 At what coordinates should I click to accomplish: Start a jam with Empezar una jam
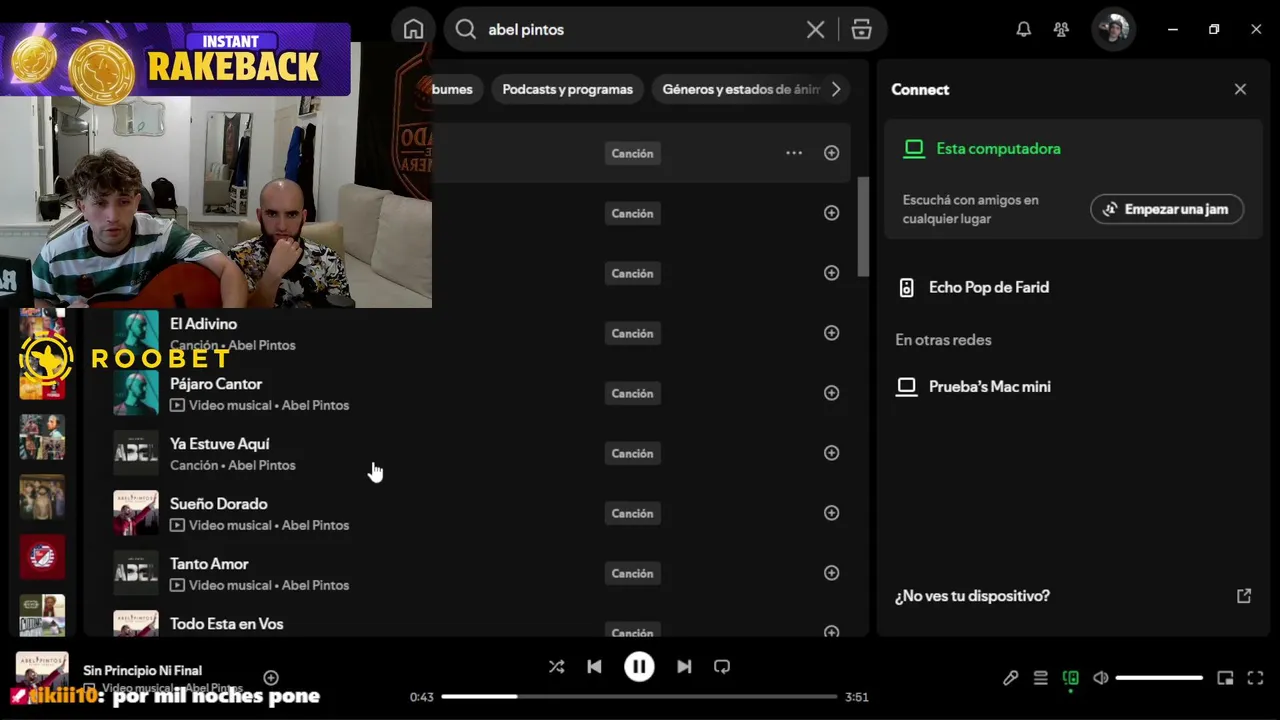click(x=1167, y=209)
